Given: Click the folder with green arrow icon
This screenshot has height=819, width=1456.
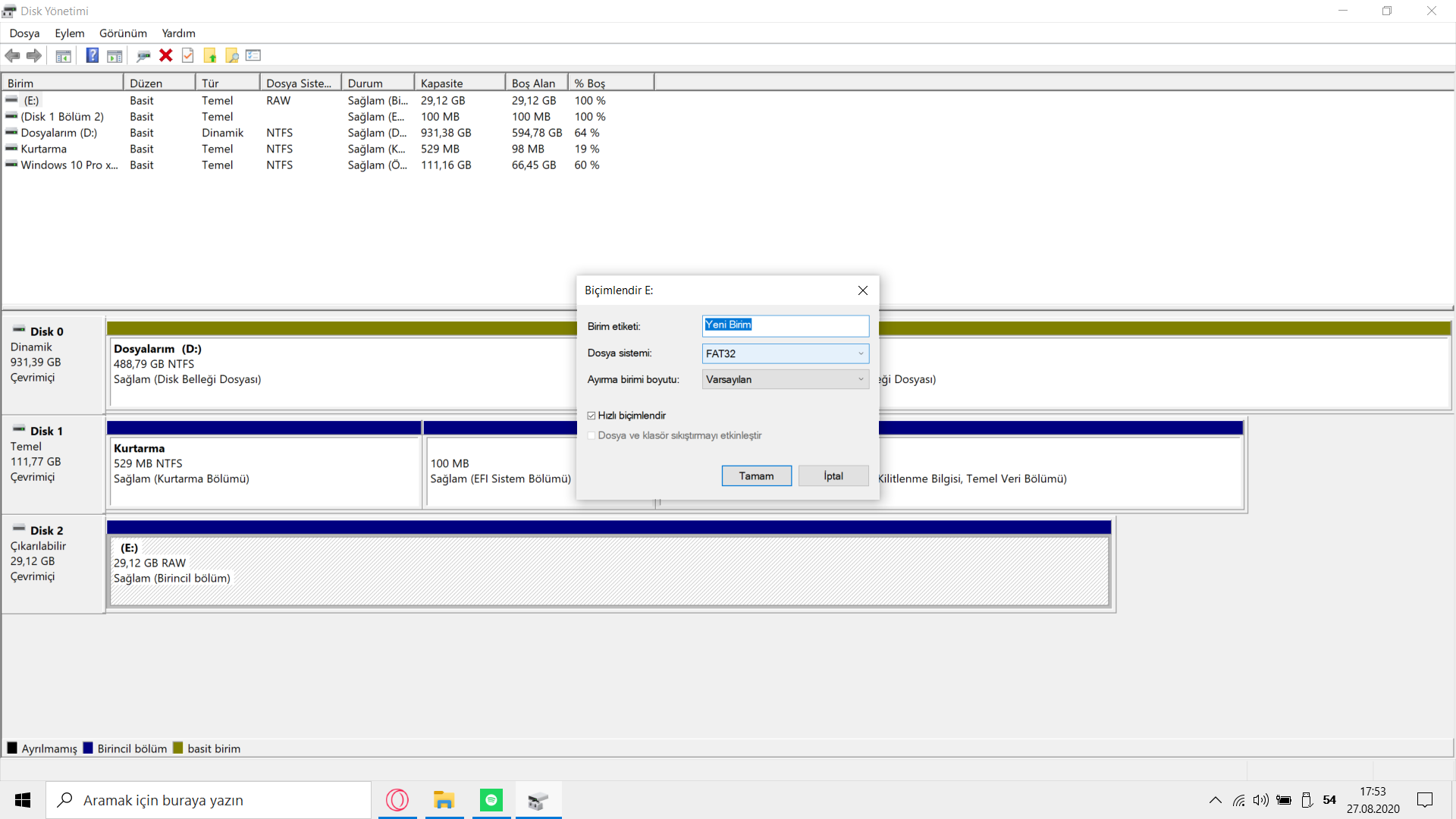Looking at the screenshot, I should pyautogui.click(x=210, y=55).
